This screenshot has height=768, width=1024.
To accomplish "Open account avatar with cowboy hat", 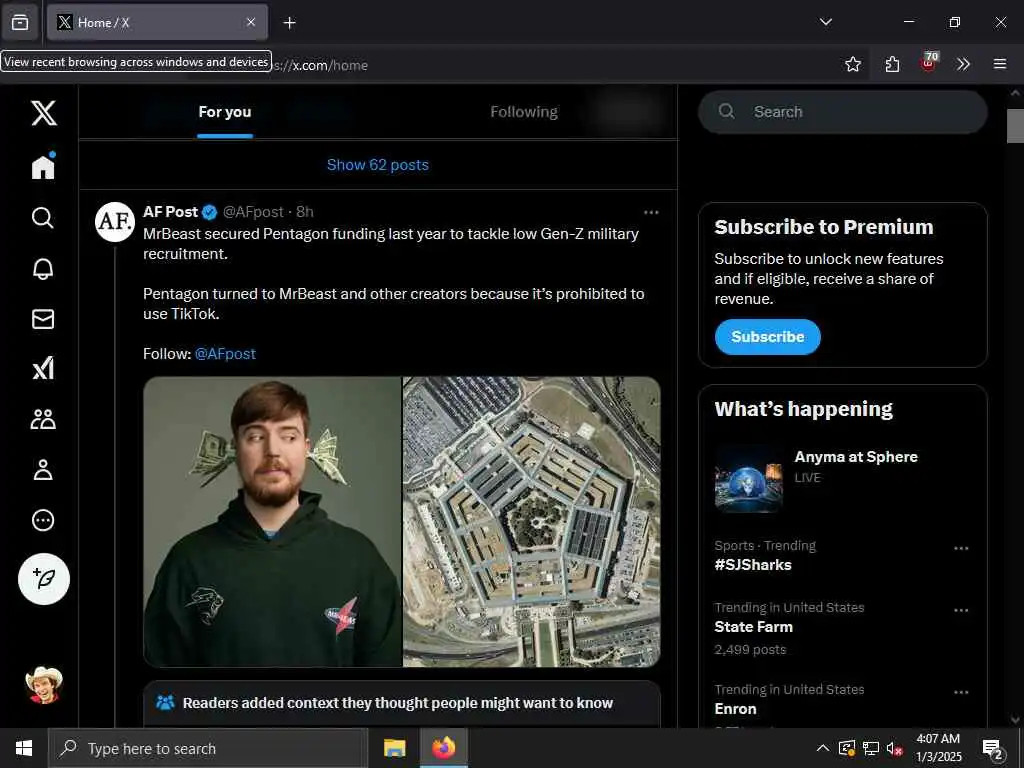I will click(x=44, y=685).
